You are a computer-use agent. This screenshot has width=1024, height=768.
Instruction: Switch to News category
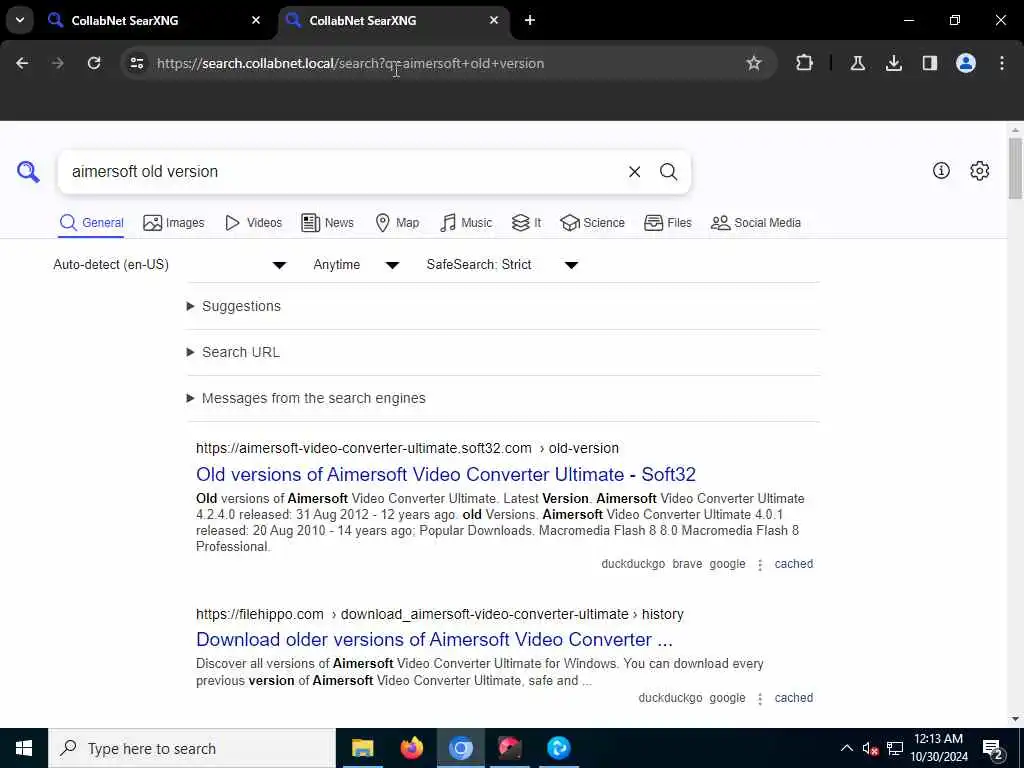point(327,223)
